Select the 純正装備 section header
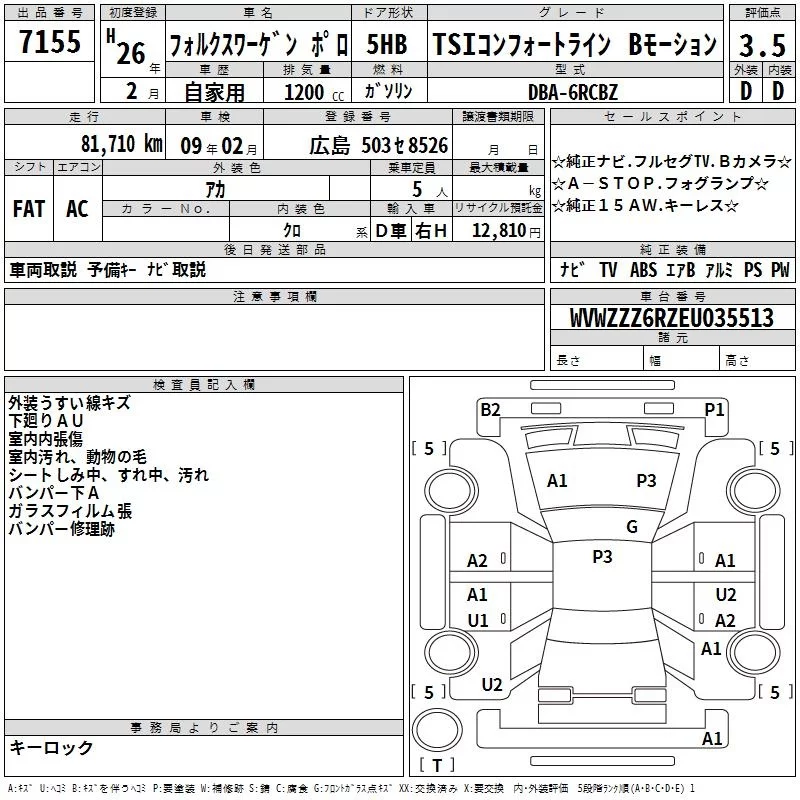800x800 pixels. pos(672,249)
